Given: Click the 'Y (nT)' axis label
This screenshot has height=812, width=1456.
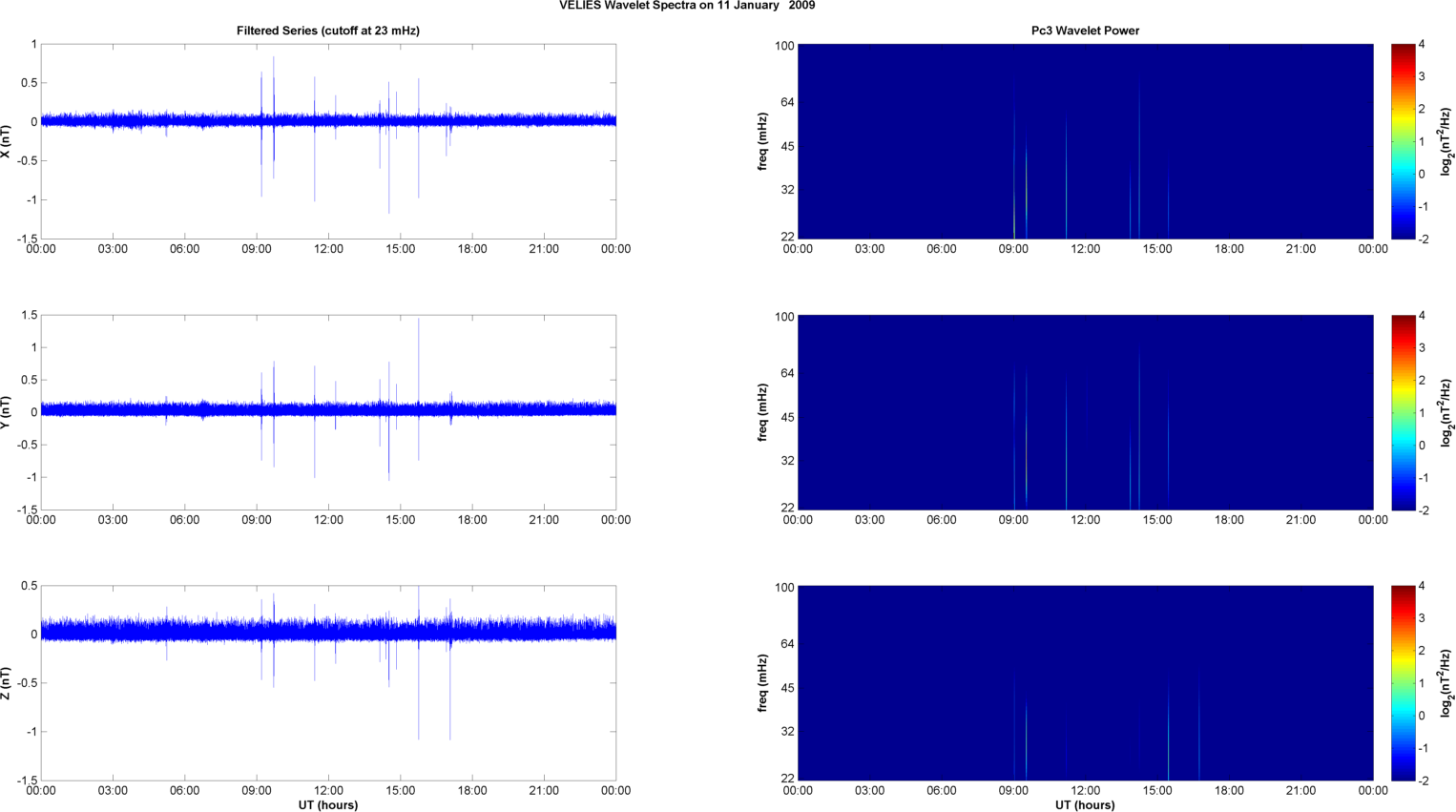Looking at the screenshot, I should [x=6, y=412].
